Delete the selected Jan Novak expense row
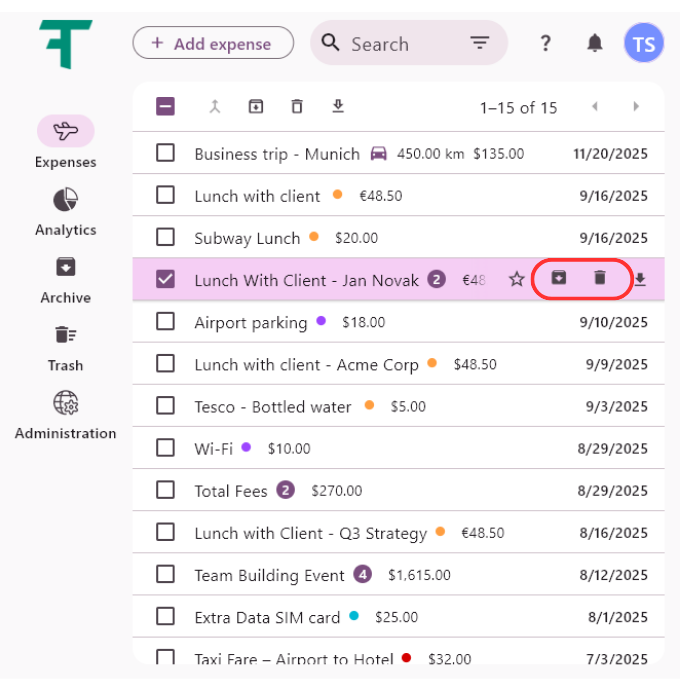680x690 pixels. point(600,279)
